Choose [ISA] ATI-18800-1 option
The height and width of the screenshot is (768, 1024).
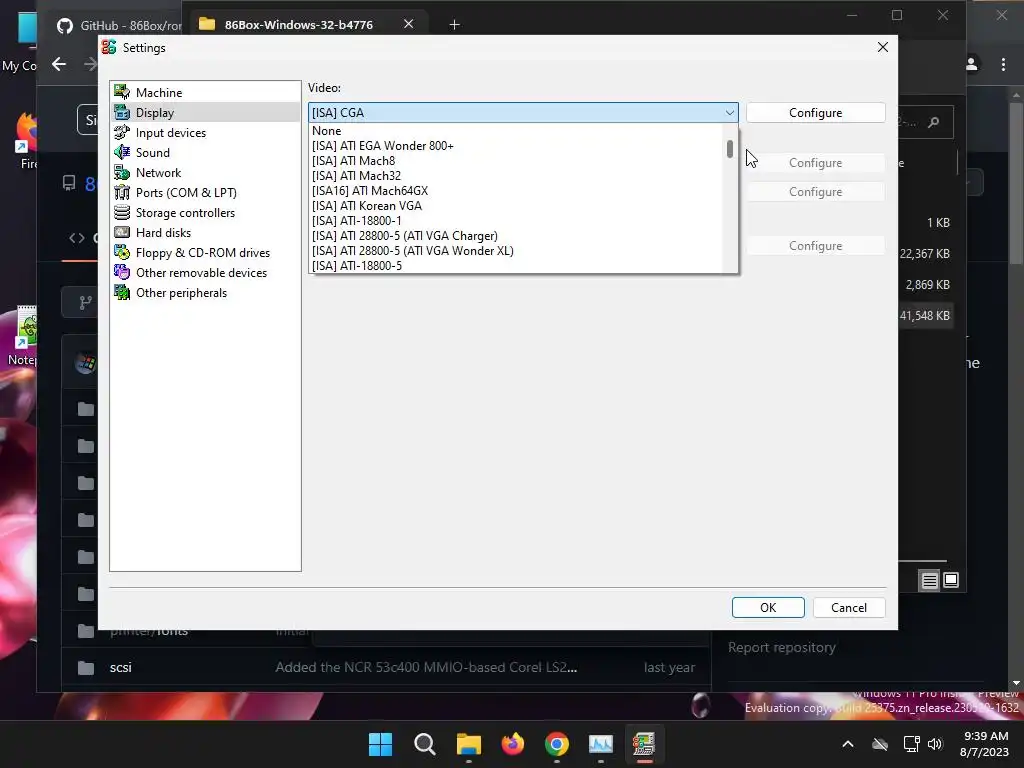pos(516,221)
